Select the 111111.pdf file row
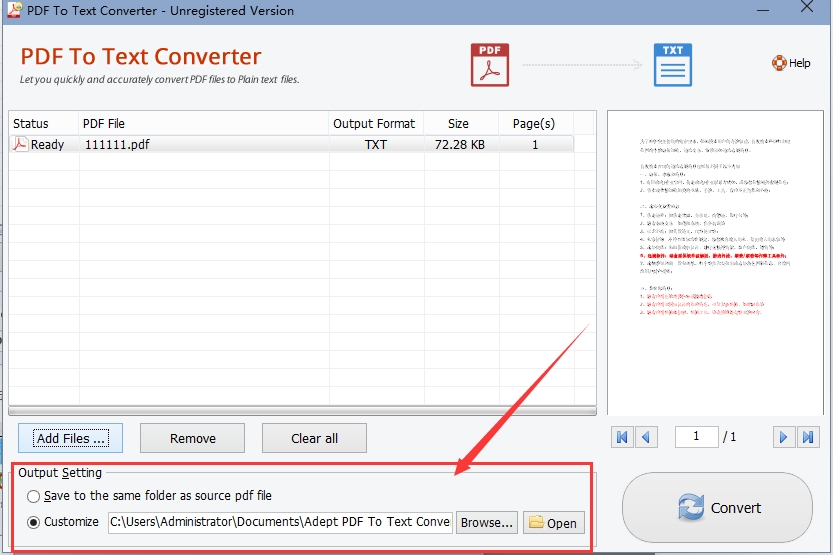Viewport: 833px width, 555px height. pos(291,144)
